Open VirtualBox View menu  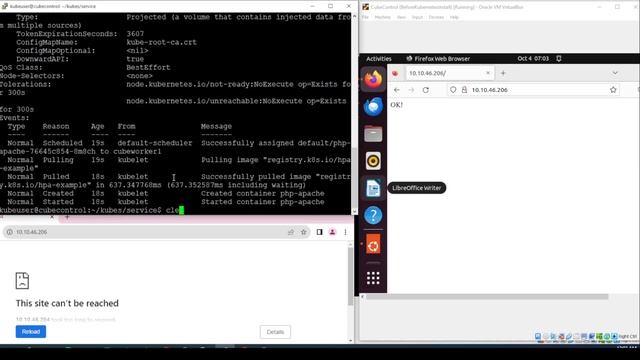(401, 17)
